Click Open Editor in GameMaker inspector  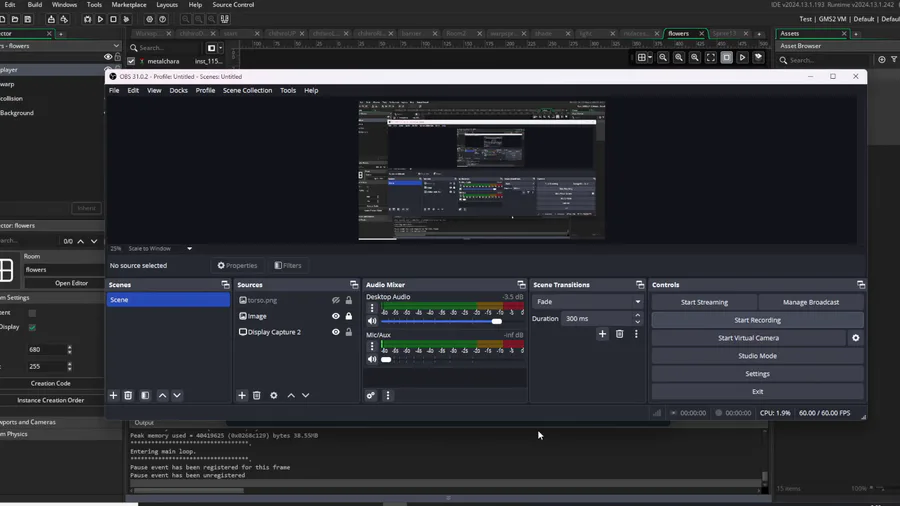(x=71, y=283)
